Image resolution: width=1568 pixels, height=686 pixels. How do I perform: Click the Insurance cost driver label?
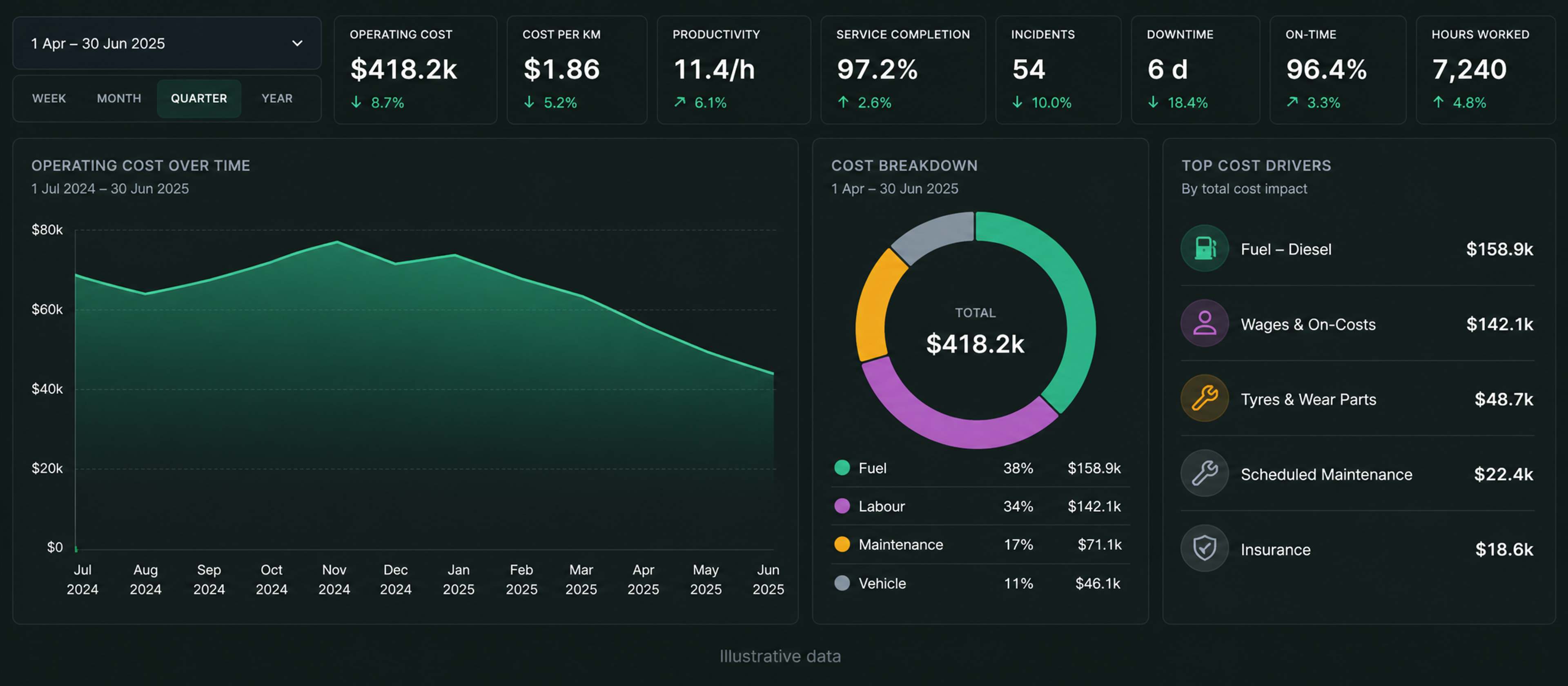coord(1275,550)
